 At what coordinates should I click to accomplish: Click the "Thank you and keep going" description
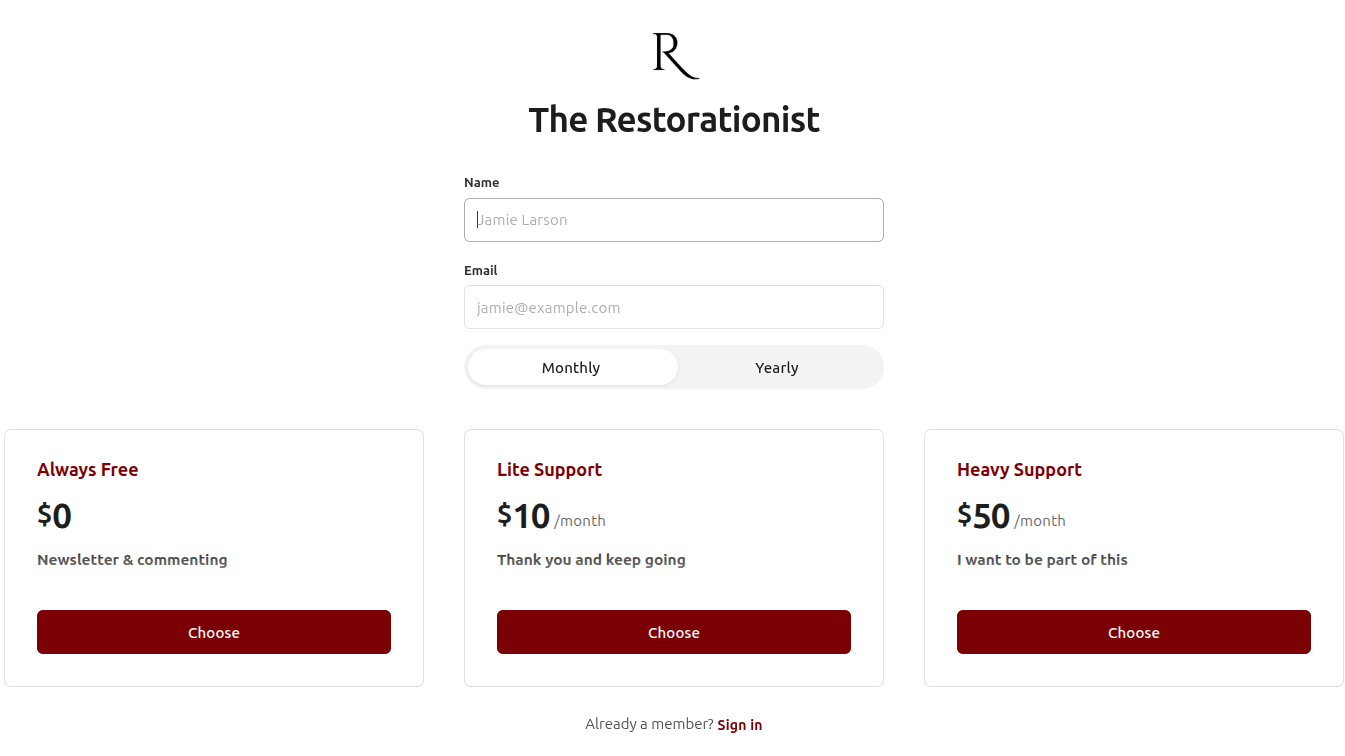(591, 560)
